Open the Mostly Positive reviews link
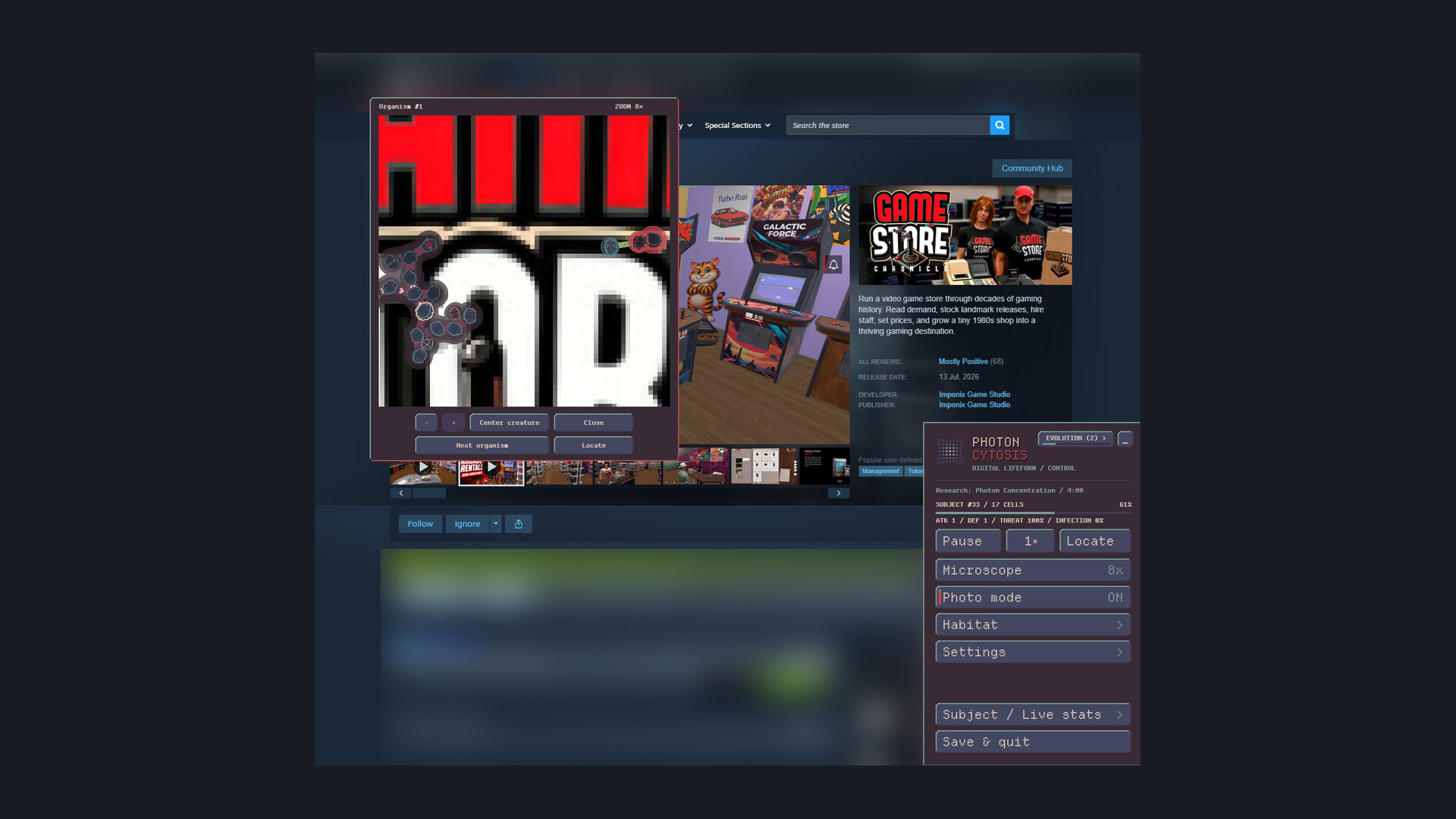Viewport: 1456px width, 819px height. (963, 362)
